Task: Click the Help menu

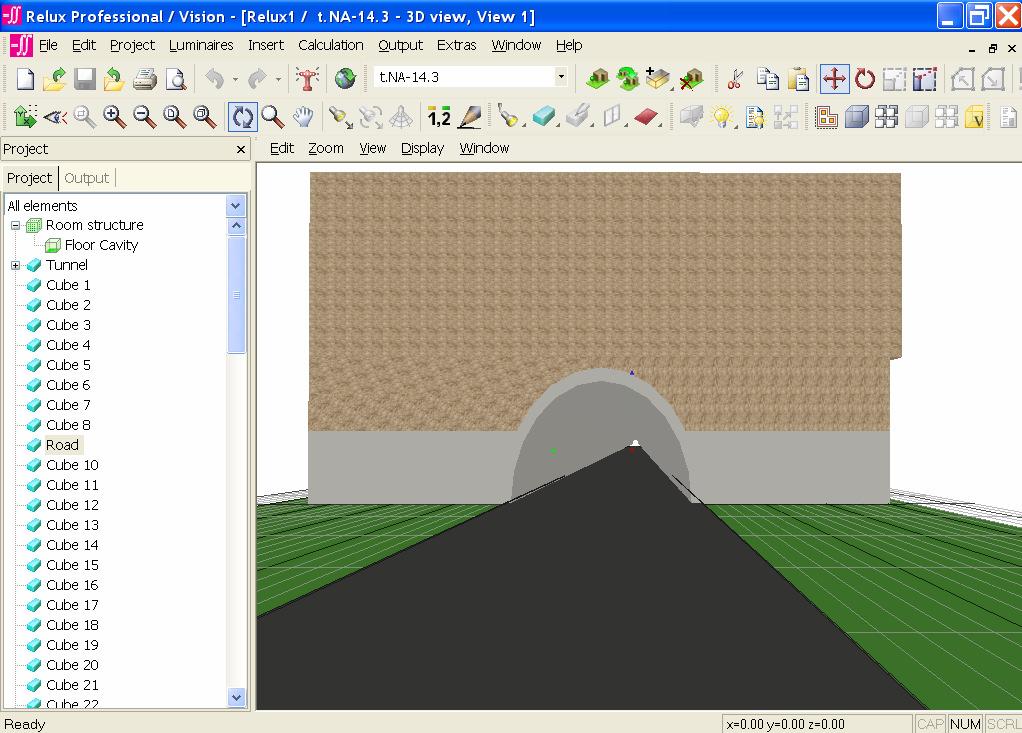Action: tap(568, 45)
